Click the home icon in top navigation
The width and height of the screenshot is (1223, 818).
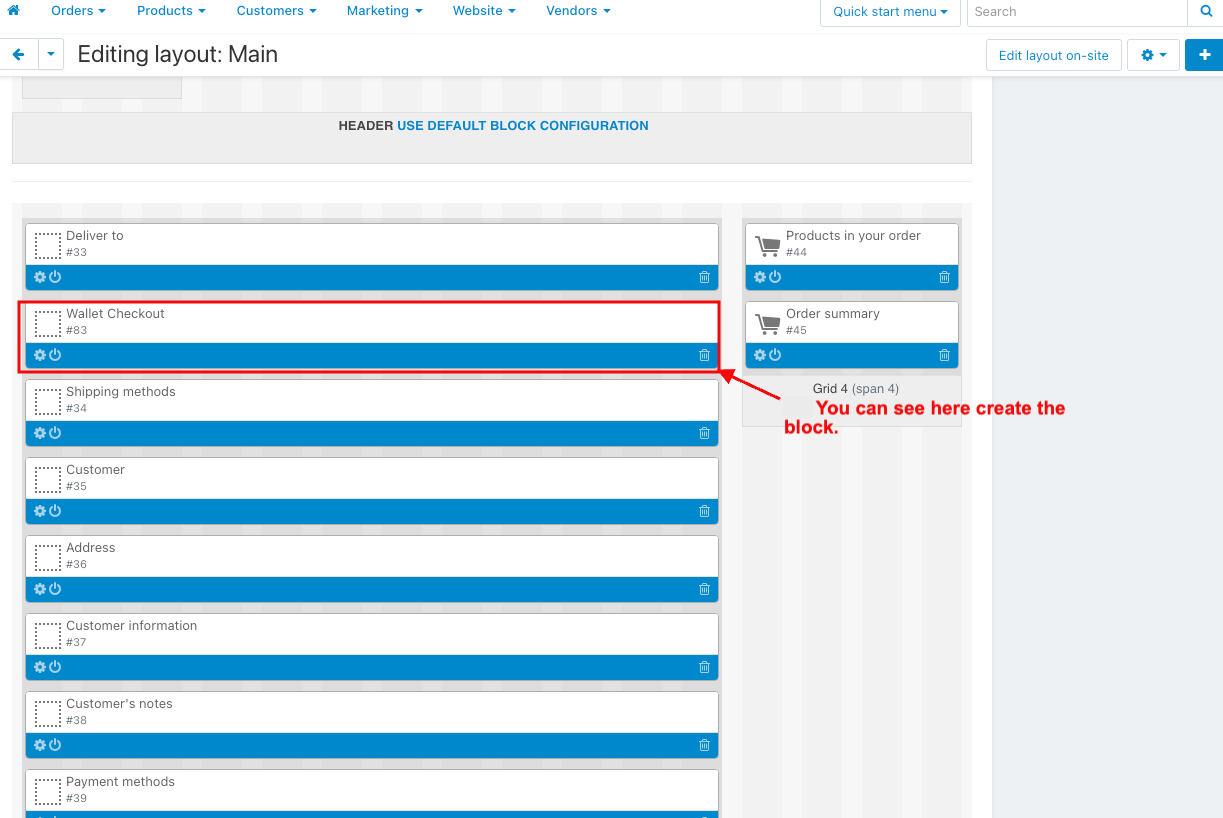(14, 11)
